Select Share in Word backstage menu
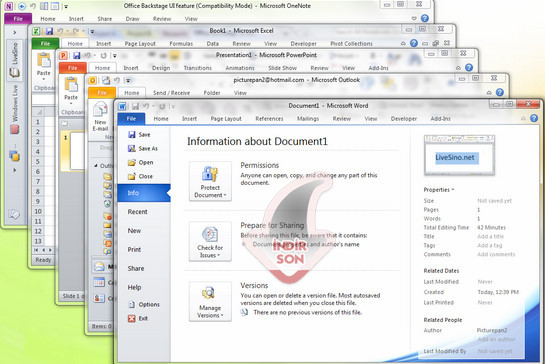This screenshot has width=545, height=364. [x=136, y=268]
